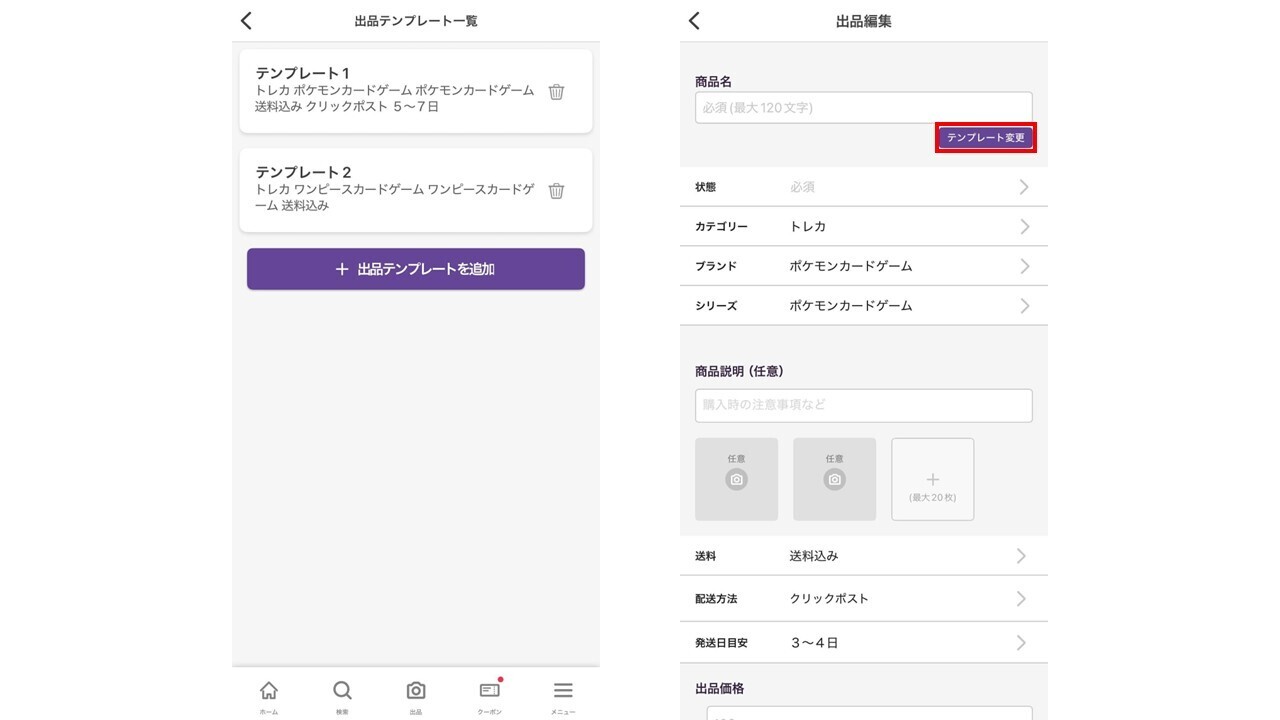Go back from 出品テンプレート一覧 screen
This screenshot has height=720, width=1280.
247,21
